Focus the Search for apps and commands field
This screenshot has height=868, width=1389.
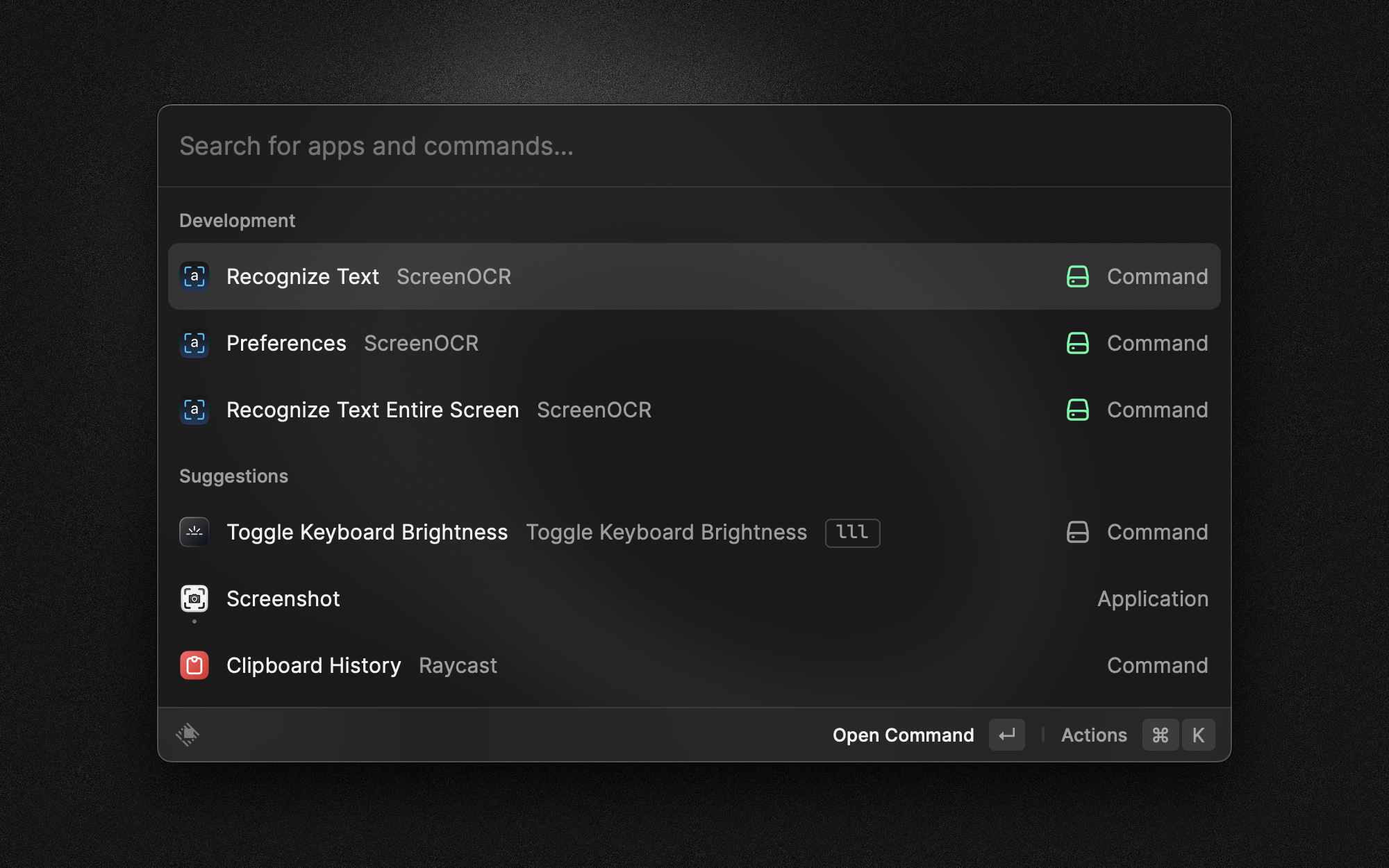pos(694,146)
